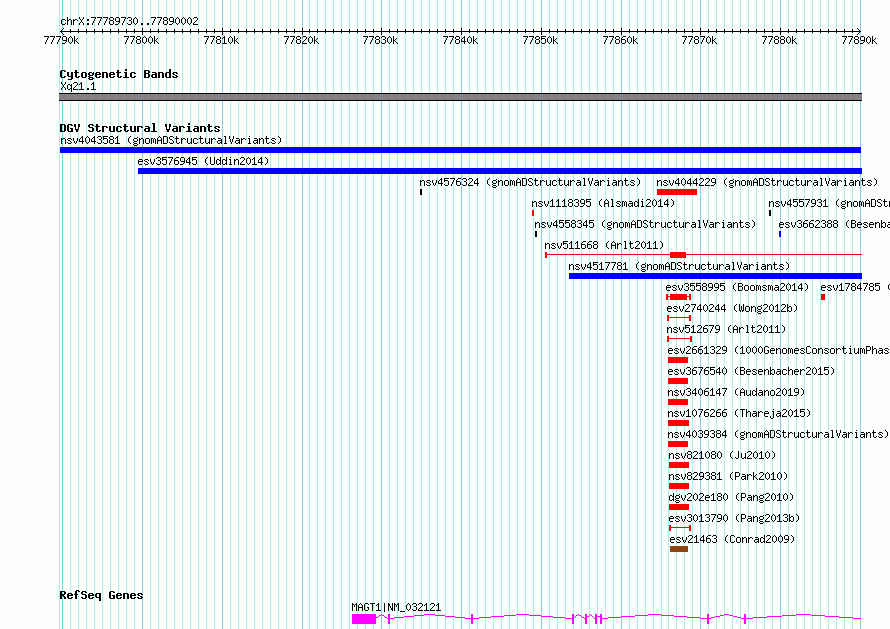Click the red line glyph of esv3013790
This screenshot has height=629, width=890.
click(680, 528)
